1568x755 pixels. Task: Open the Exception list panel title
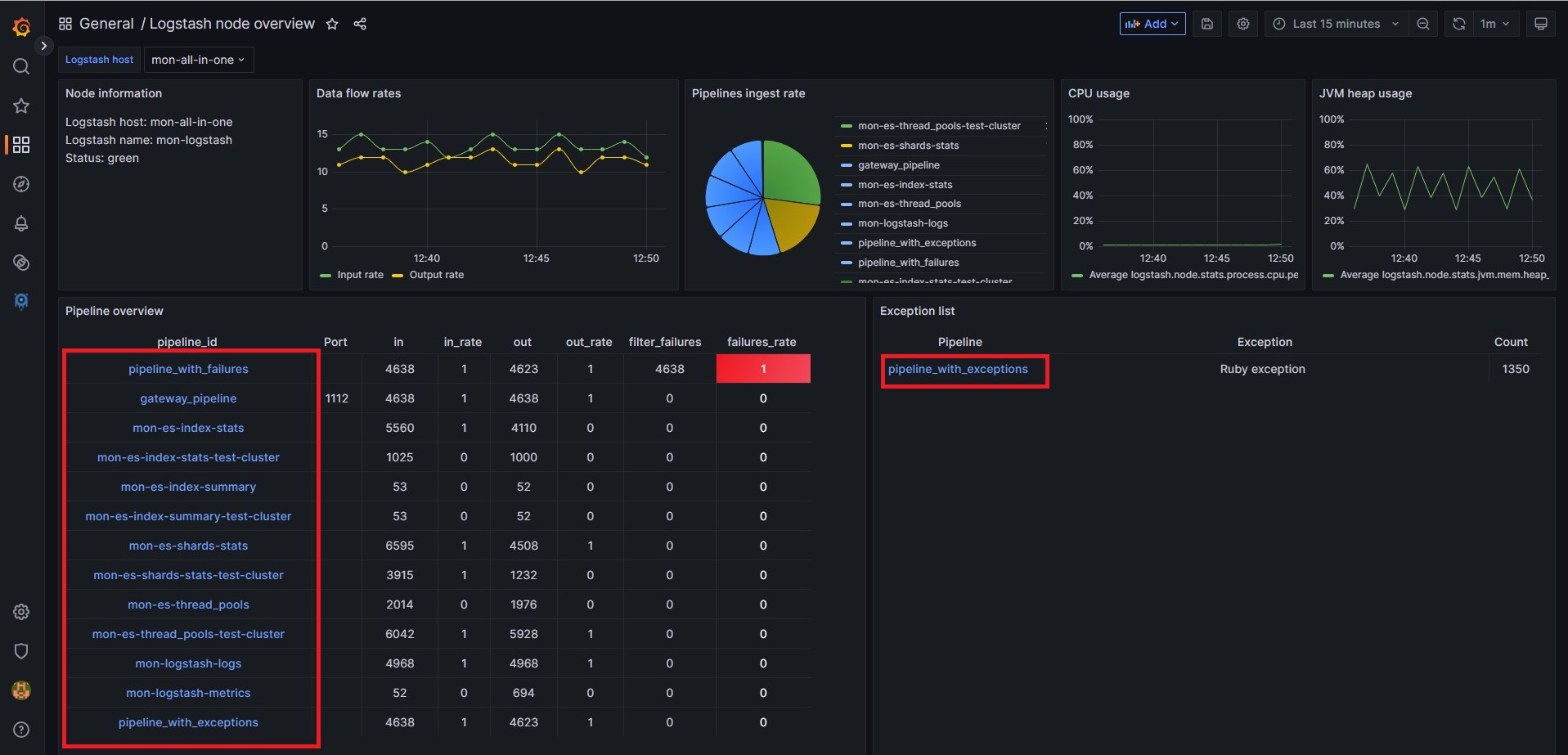coord(917,311)
